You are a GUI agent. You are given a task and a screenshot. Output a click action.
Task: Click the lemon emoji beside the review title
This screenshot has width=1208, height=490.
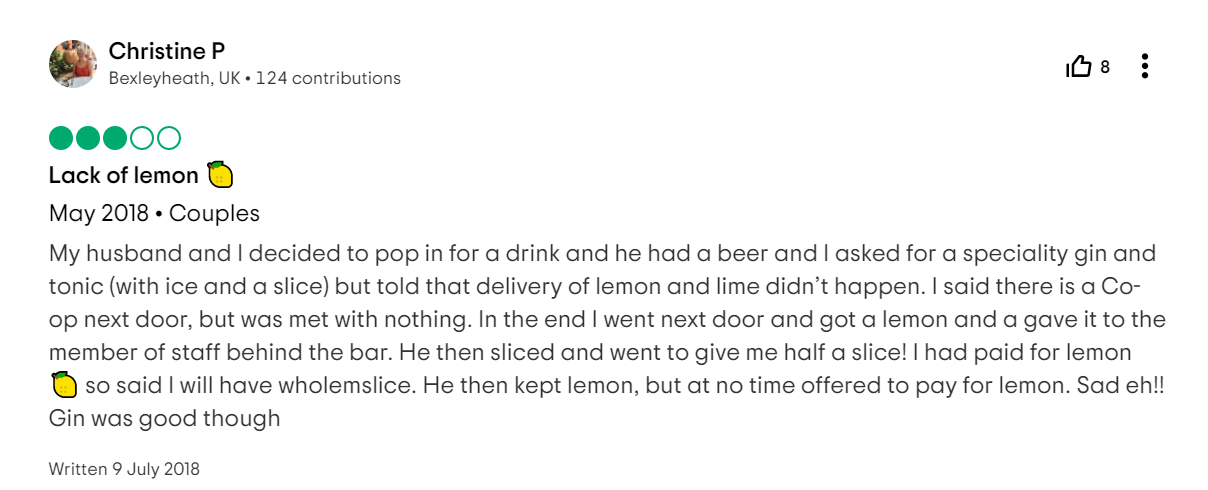[220, 175]
